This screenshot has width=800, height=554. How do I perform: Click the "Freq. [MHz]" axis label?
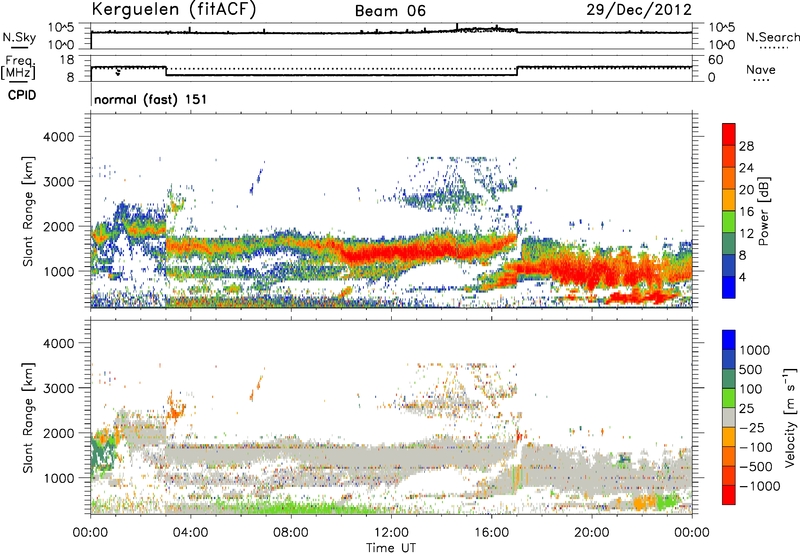pos(18,68)
